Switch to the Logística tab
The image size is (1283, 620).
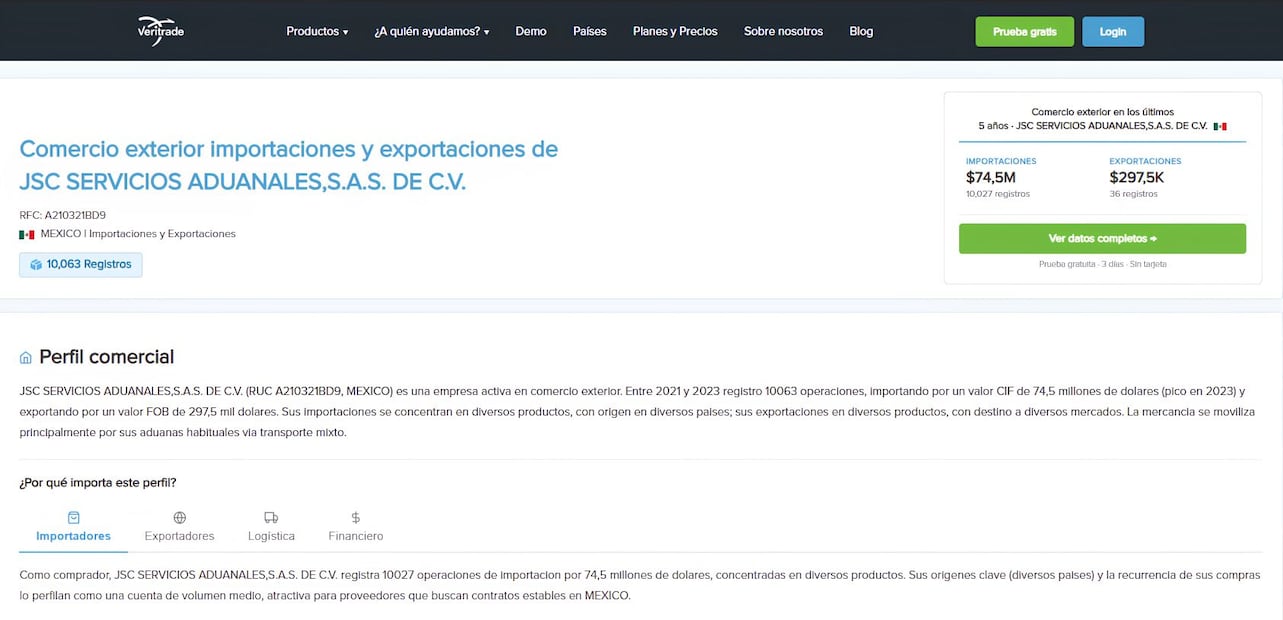point(271,528)
